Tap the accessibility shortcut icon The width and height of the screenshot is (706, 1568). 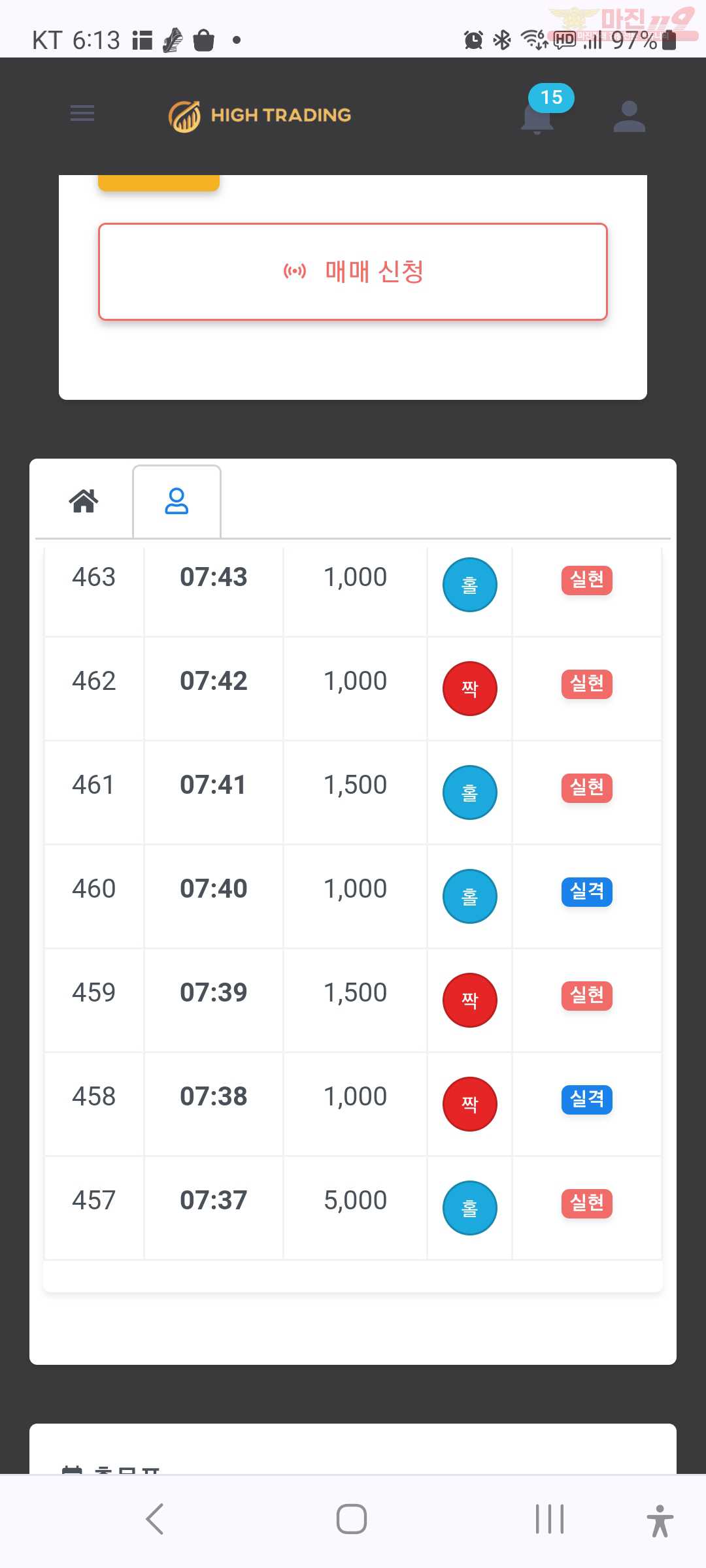pyautogui.click(x=660, y=1520)
